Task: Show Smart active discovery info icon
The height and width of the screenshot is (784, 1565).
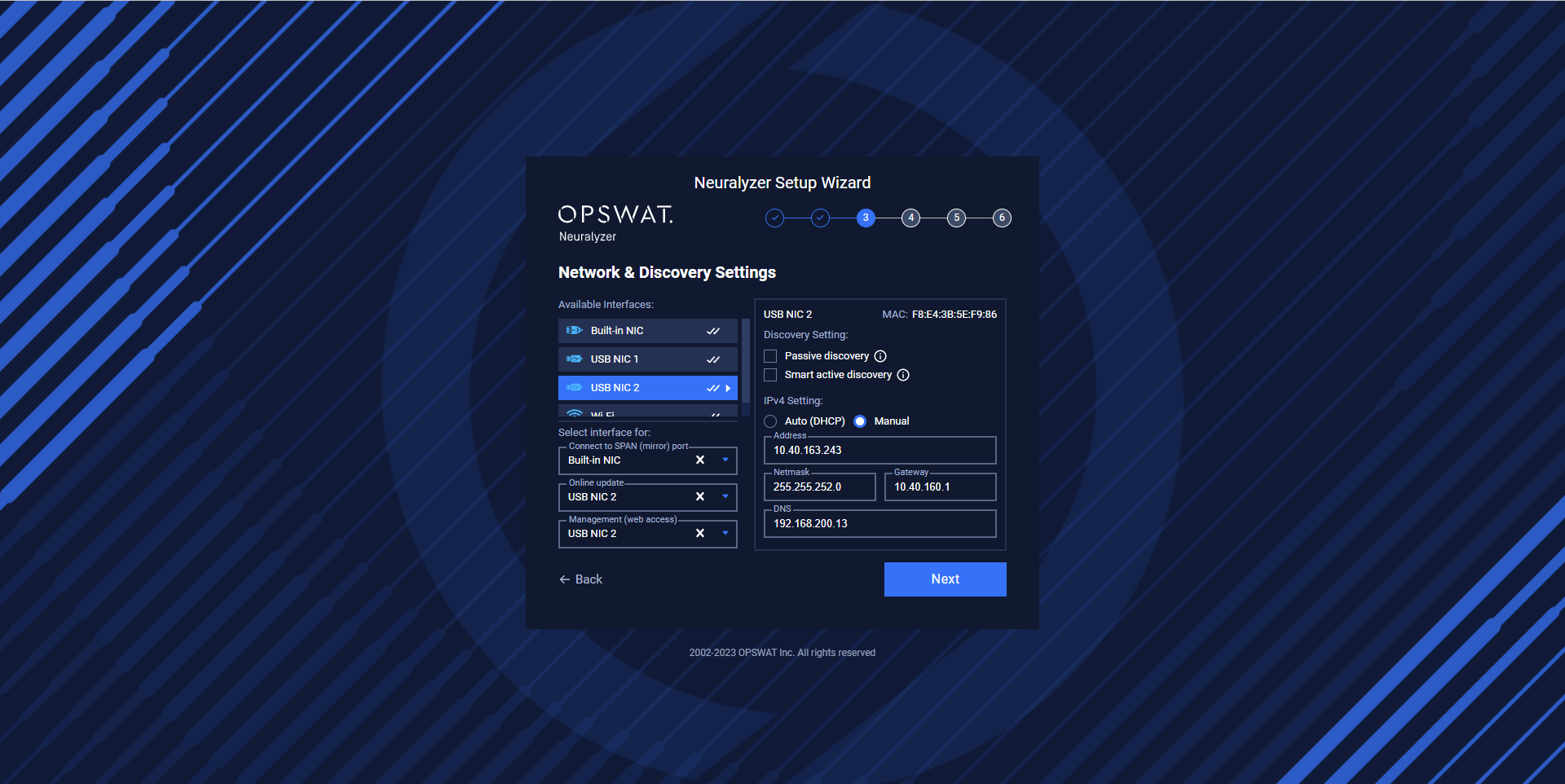Action: [x=903, y=375]
